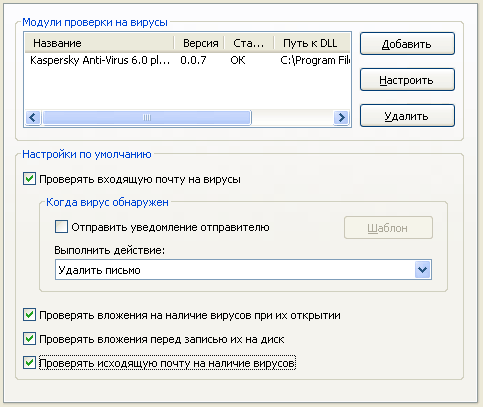The height and width of the screenshot is (407, 483).
Task: Disable Проверять входящую почту на вирусы checkbox
Action: click(29, 179)
